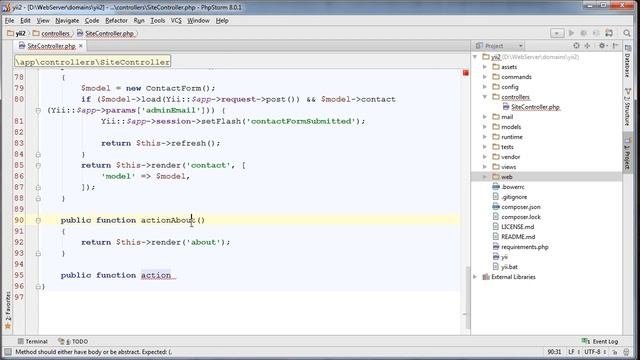
Task: Open the Database side panel tab
Action: (627, 61)
